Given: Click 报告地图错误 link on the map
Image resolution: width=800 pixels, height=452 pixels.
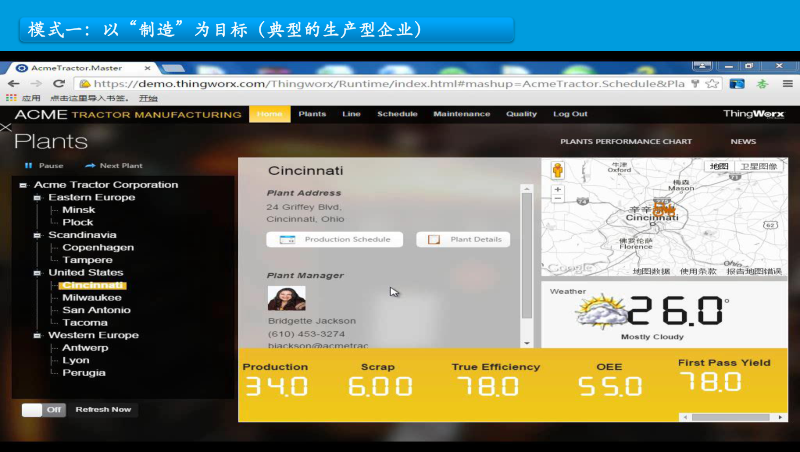Looking at the screenshot, I should (754, 271).
